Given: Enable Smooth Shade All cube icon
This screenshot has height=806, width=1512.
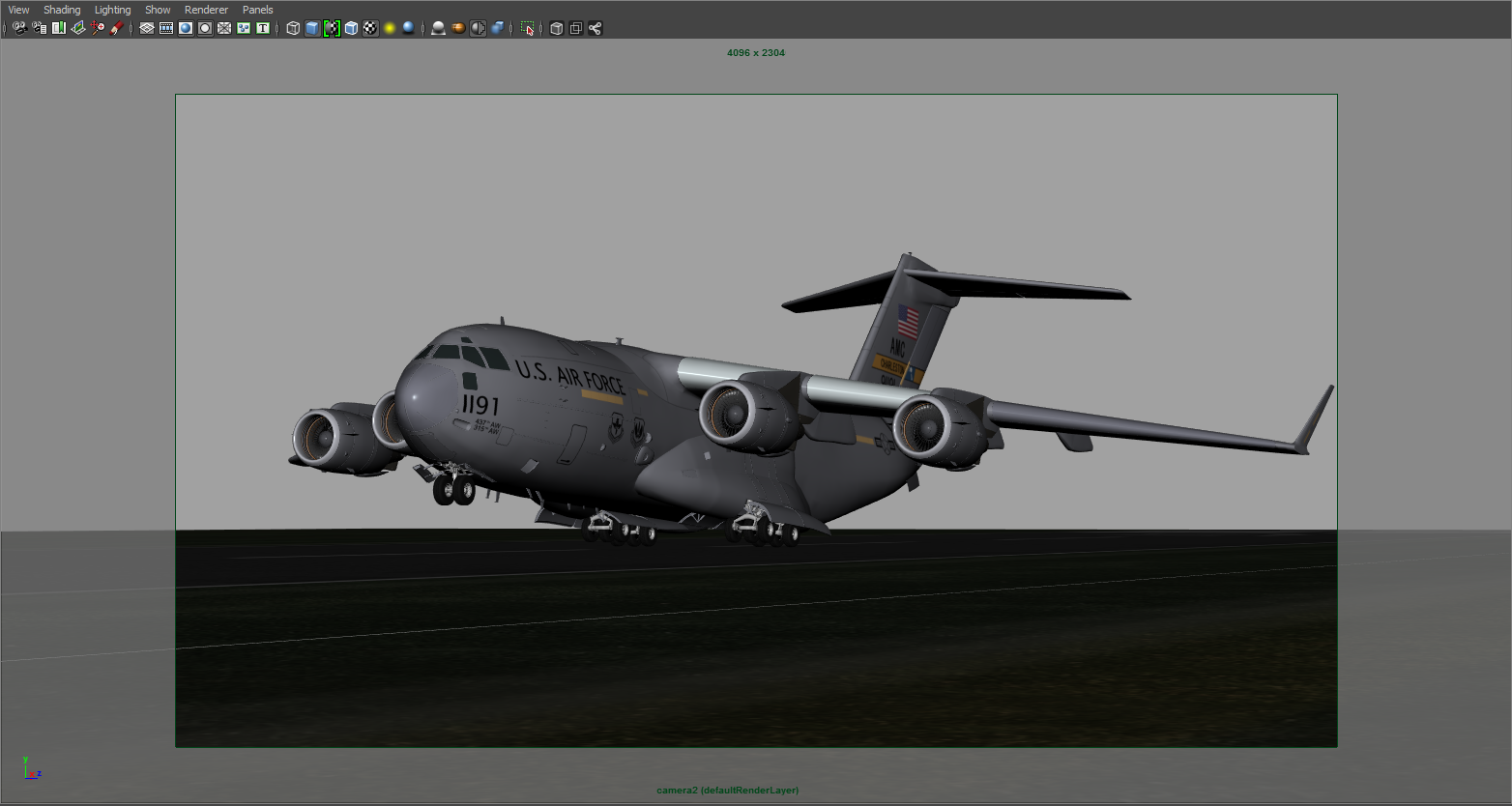Looking at the screenshot, I should tap(312, 28).
